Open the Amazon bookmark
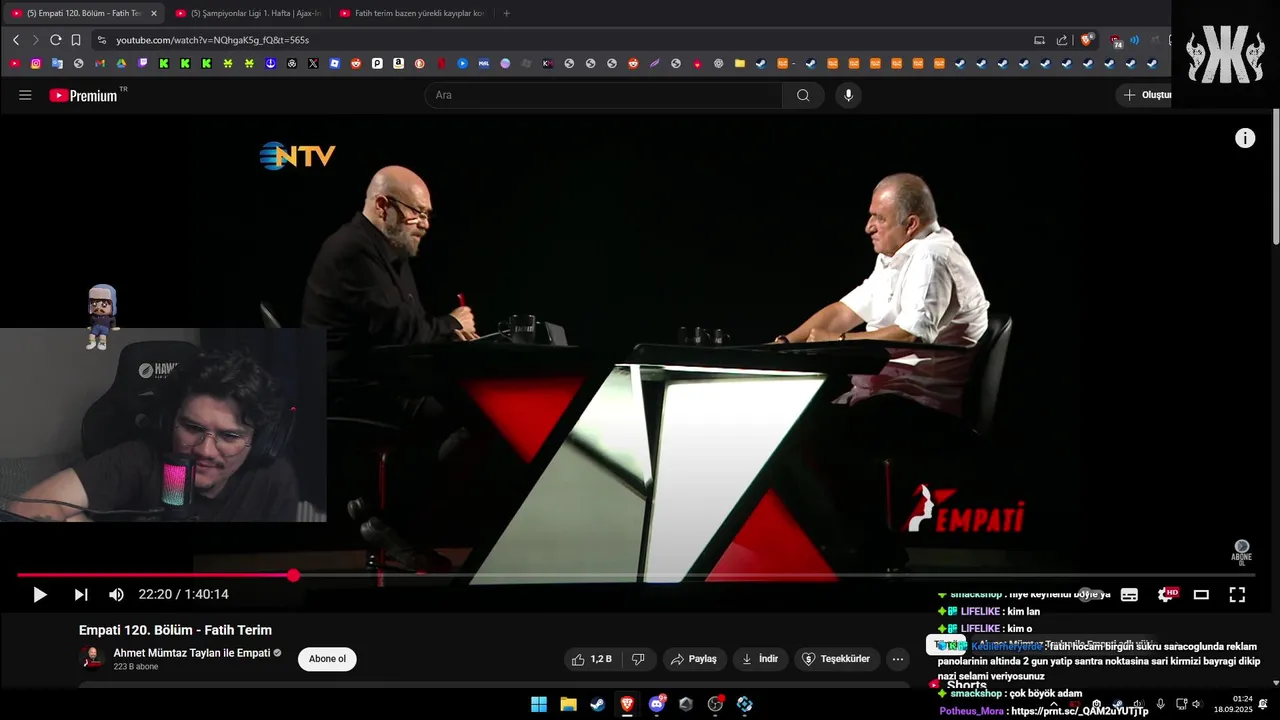The width and height of the screenshot is (1280, 720). [399, 63]
